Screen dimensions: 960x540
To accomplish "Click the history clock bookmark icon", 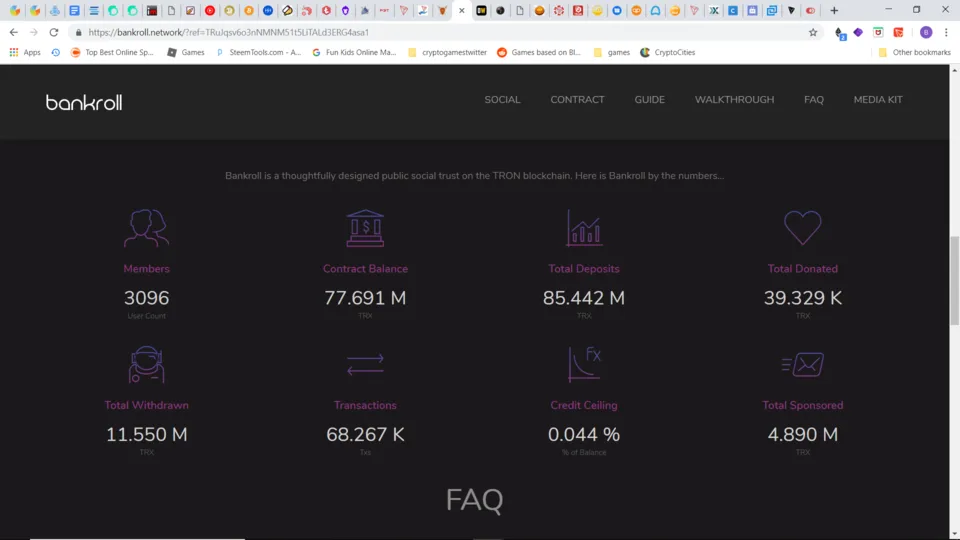I will point(56,53).
